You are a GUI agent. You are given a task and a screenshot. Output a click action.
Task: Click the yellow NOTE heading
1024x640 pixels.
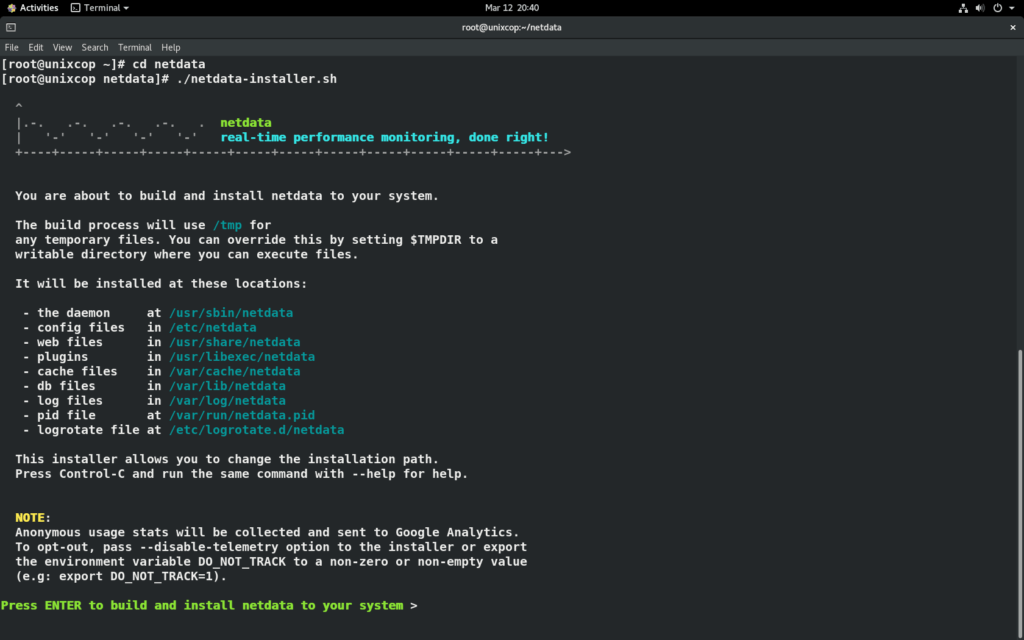pos(30,517)
